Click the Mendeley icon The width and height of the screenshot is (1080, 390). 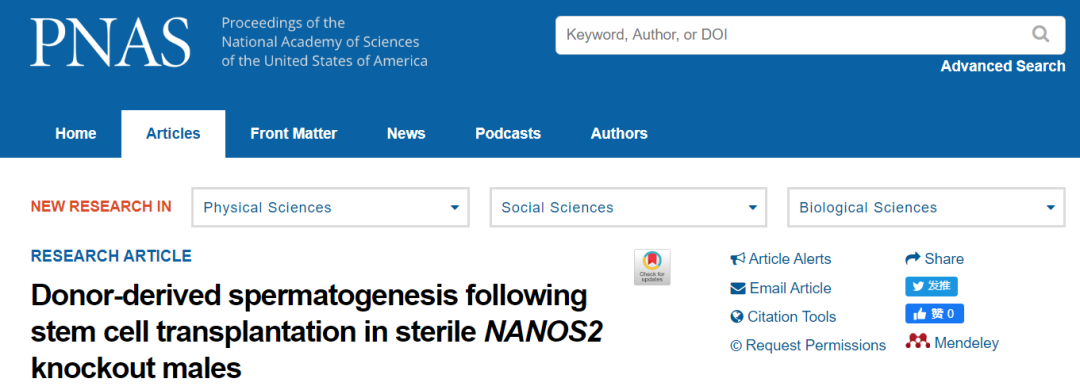tap(917, 341)
